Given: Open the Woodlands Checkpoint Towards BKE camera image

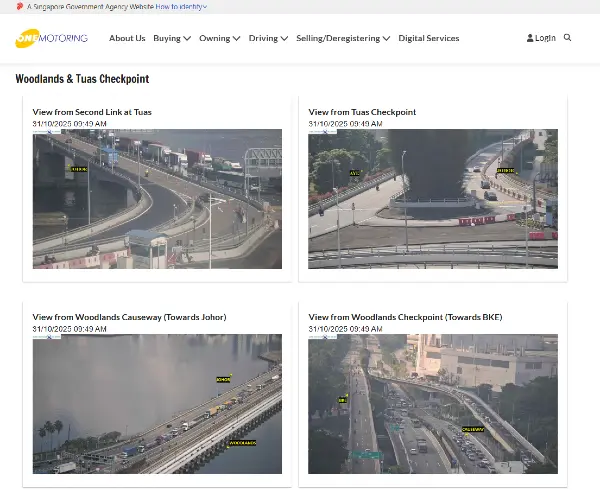Looking at the screenshot, I should [433, 404].
